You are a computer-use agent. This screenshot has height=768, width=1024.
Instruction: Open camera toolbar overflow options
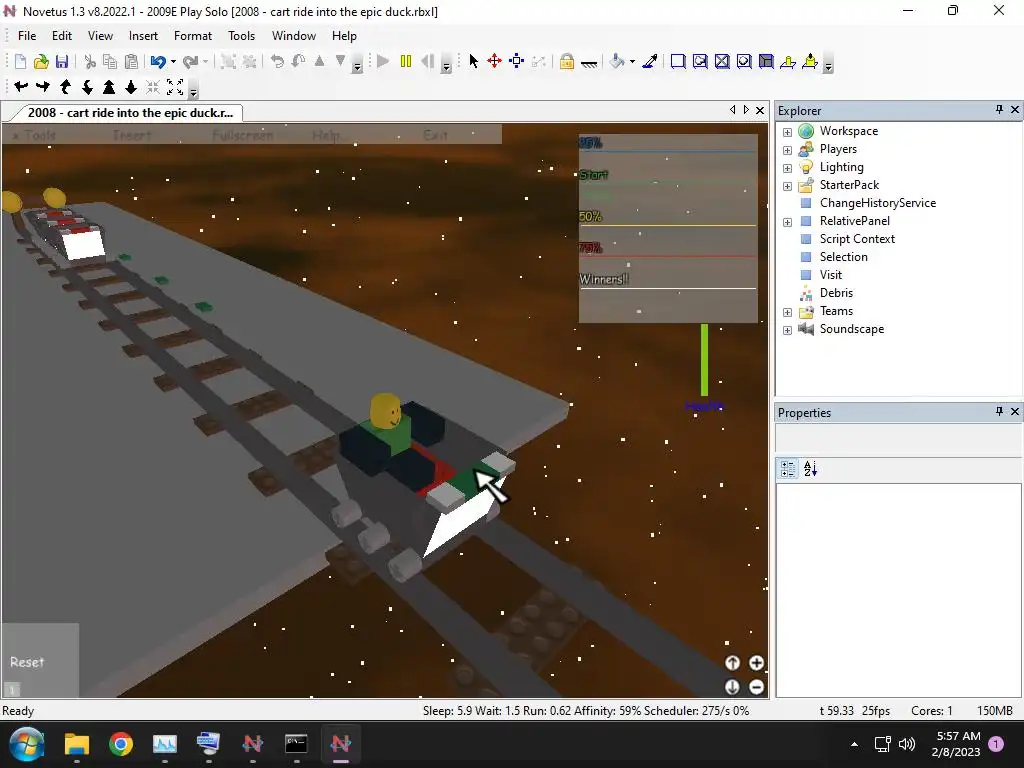coord(193,91)
